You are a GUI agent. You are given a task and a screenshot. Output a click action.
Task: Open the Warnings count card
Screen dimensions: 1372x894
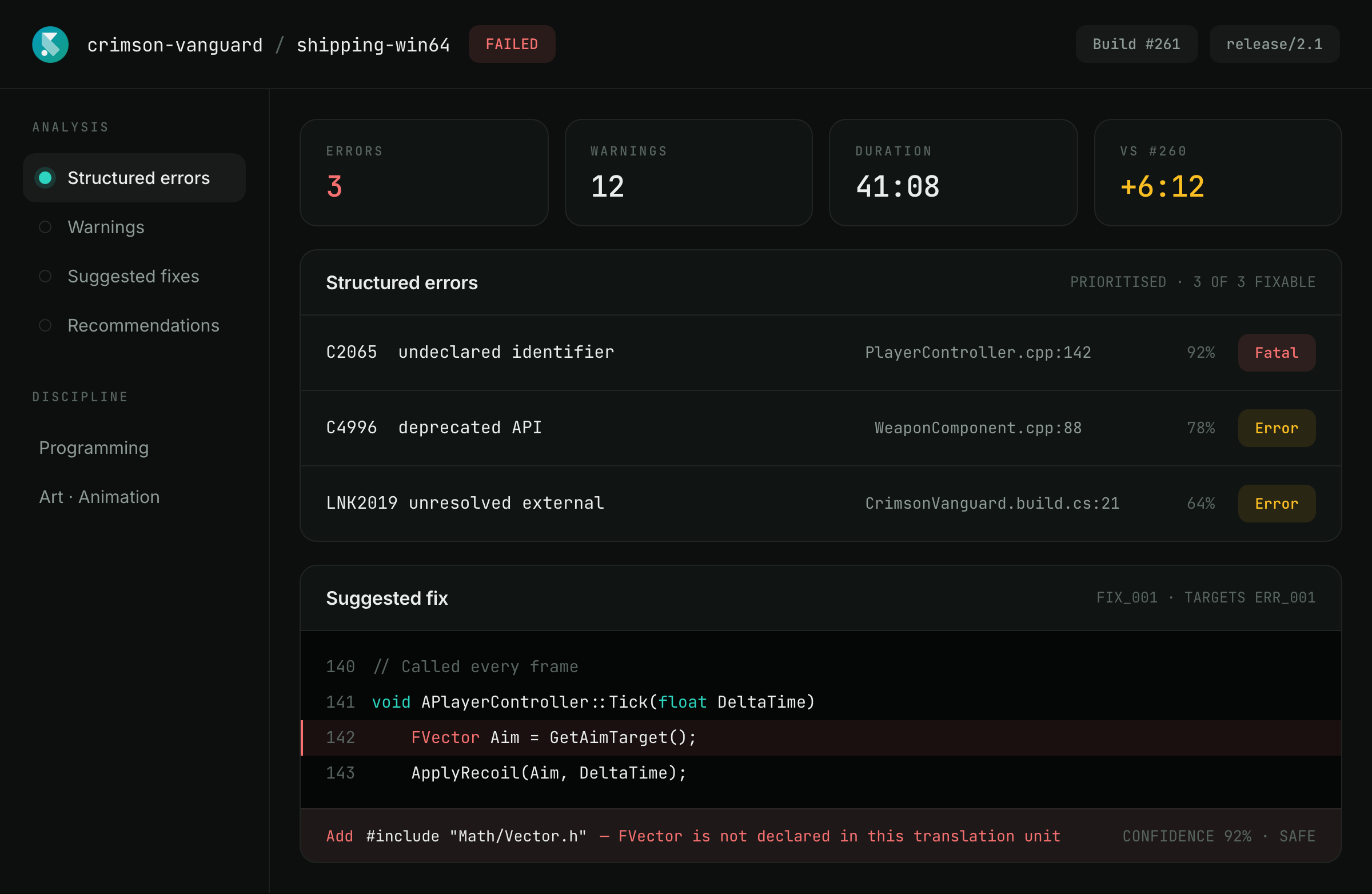coord(688,173)
